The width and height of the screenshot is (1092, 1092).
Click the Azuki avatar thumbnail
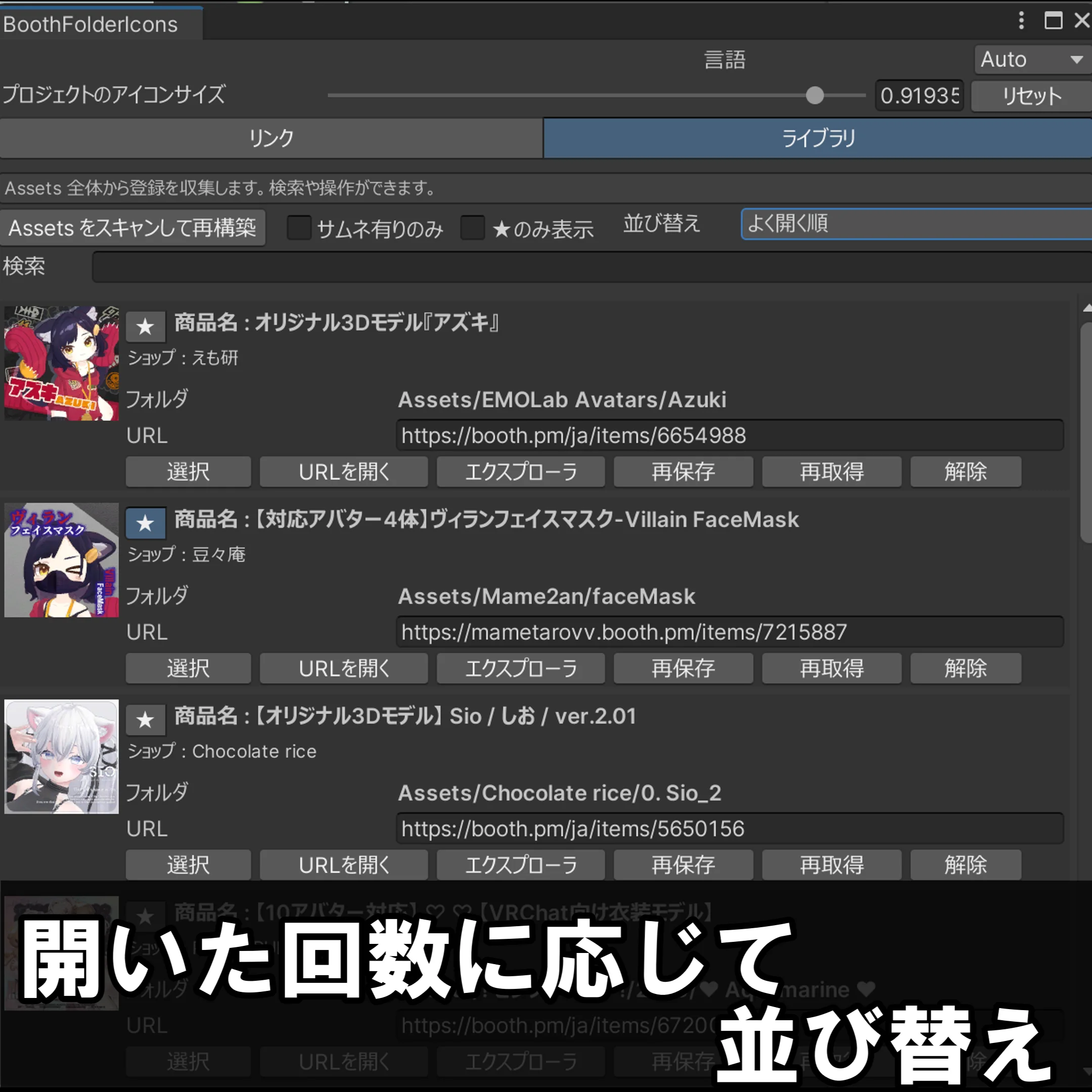[x=61, y=364]
